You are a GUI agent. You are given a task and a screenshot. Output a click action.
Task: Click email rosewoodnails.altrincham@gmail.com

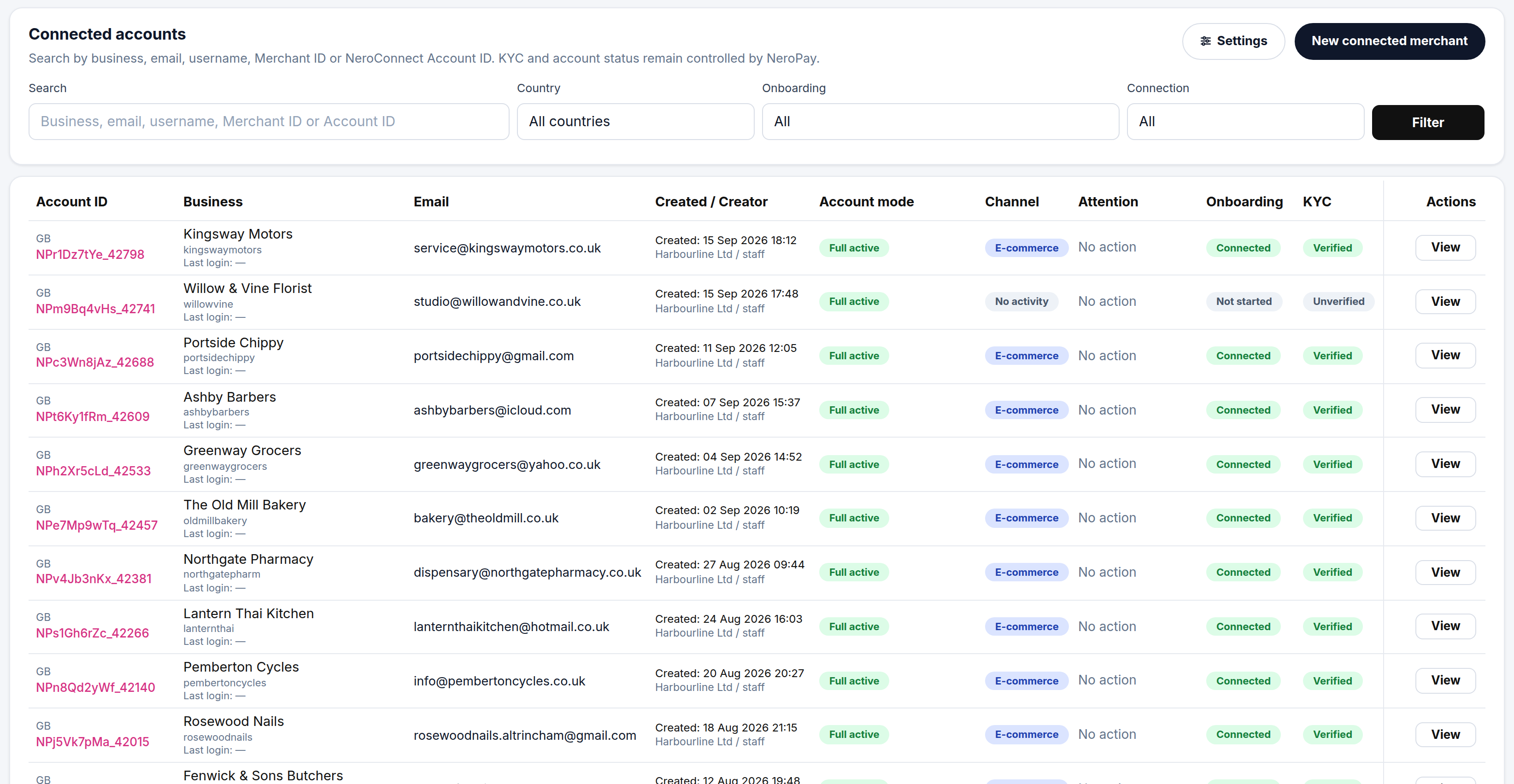[x=525, y=736]
